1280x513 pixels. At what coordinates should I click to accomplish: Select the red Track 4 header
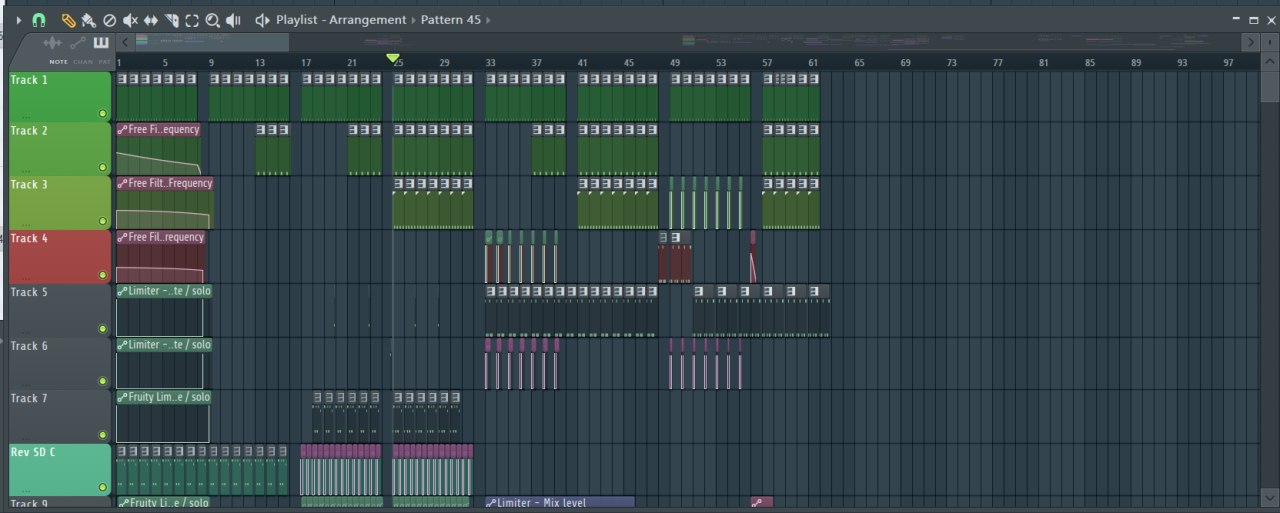click(x=59, y=257)
